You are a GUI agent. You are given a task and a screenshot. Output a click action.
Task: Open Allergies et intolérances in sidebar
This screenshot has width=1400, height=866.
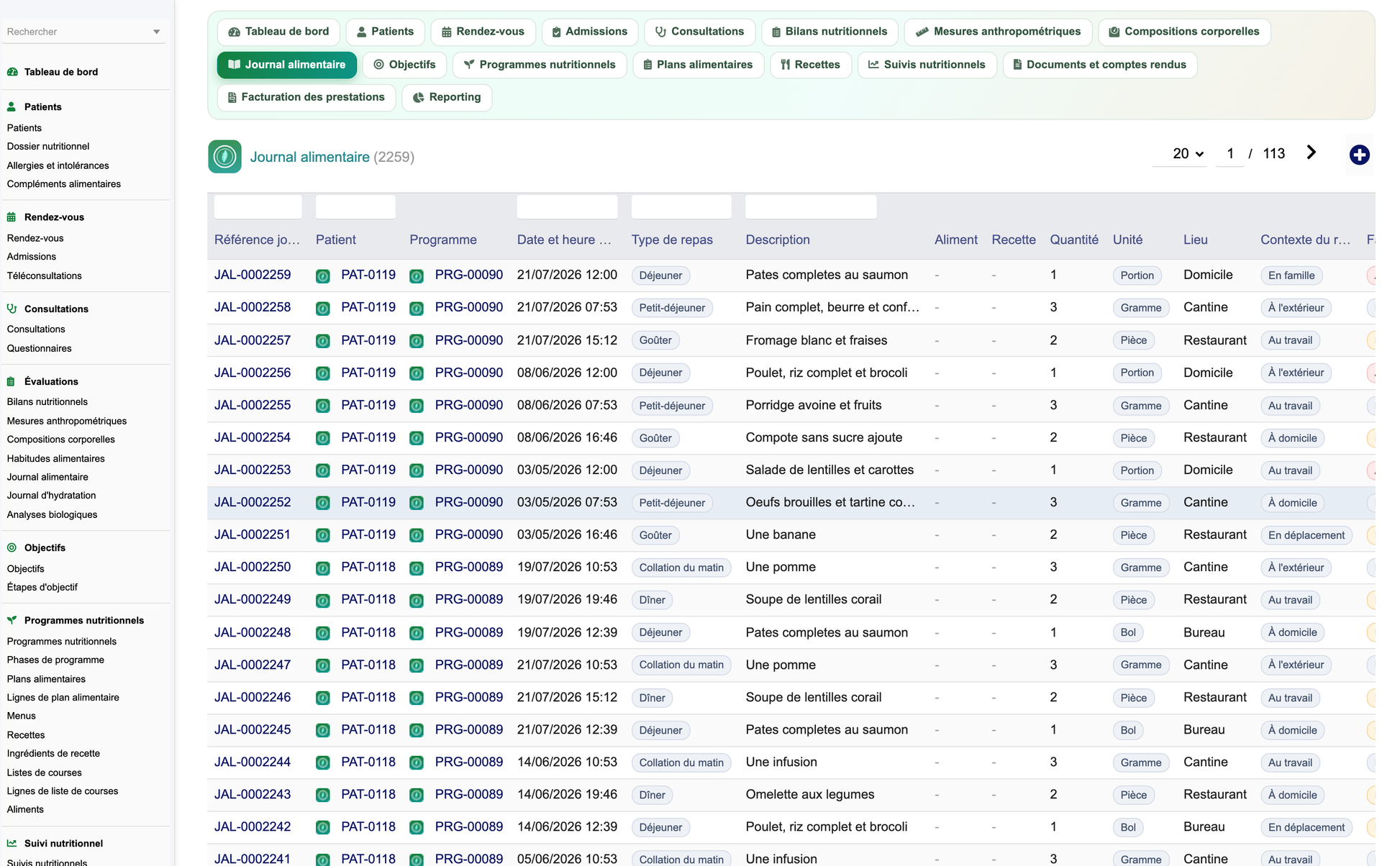click(x=58, y=165)
